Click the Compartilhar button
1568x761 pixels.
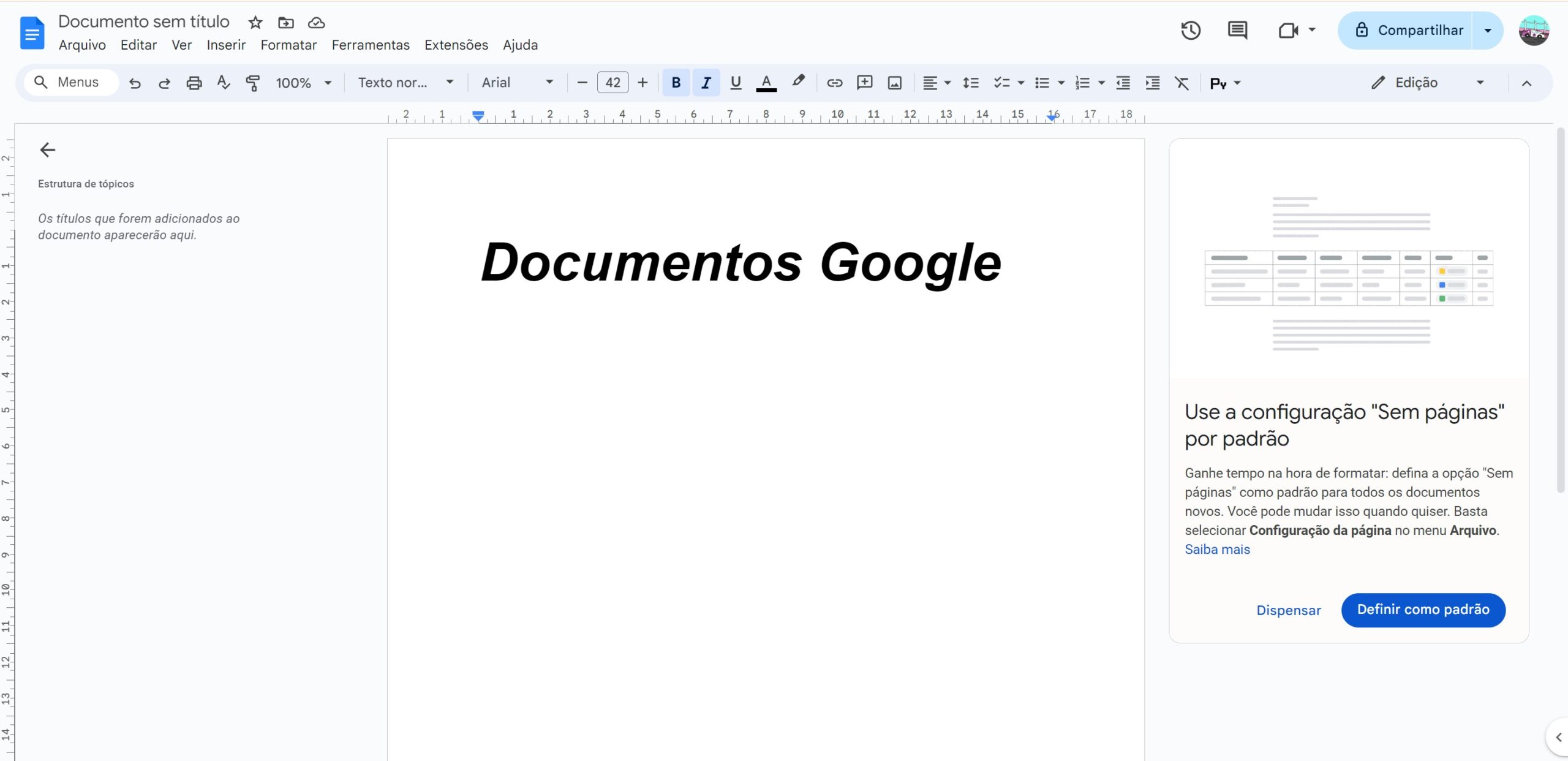point(1406,31)
